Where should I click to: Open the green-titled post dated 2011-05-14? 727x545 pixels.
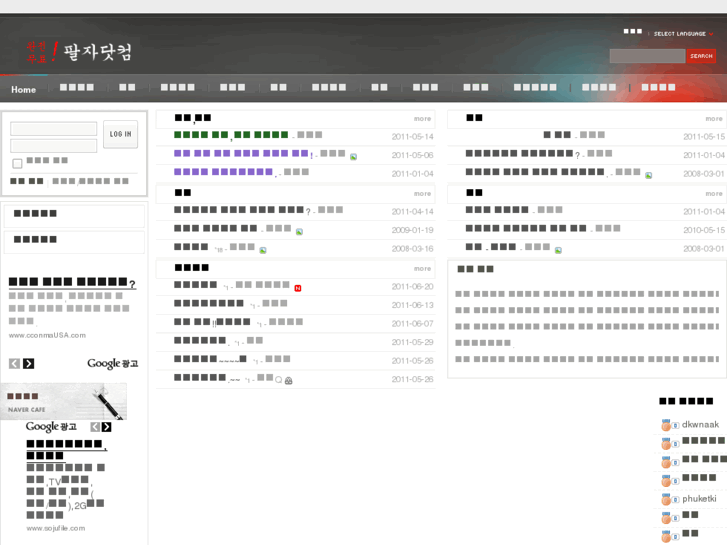[x=231, y=135]
